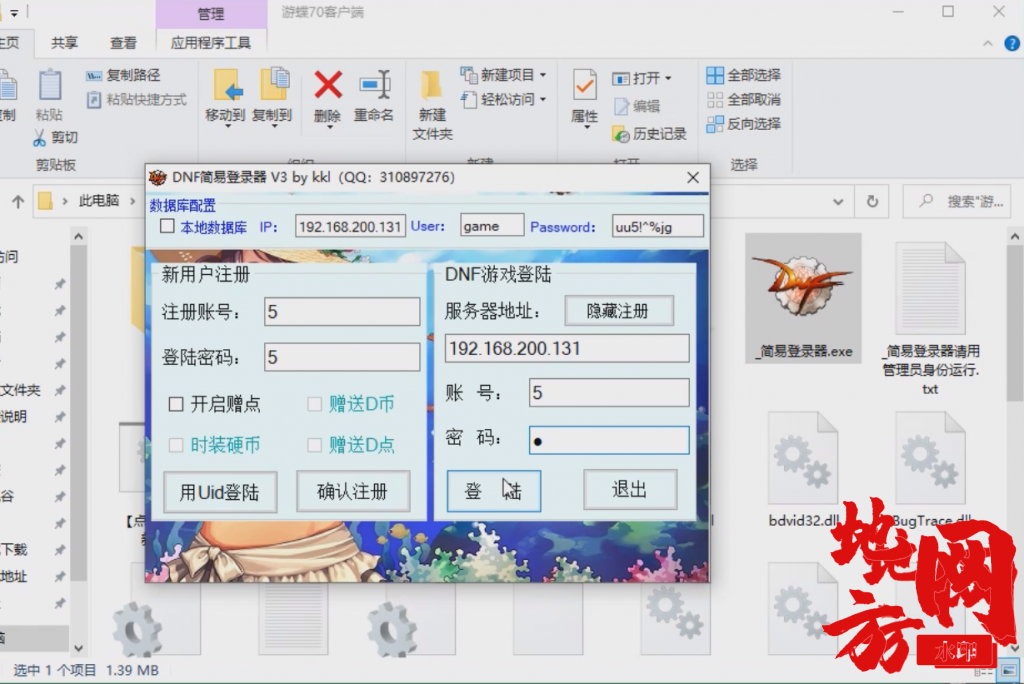Image resolution: width=1024 pixels, height=684 pixels.
Task: Click the 登陆密码 registration field
Action: click(x=342, y=357)
